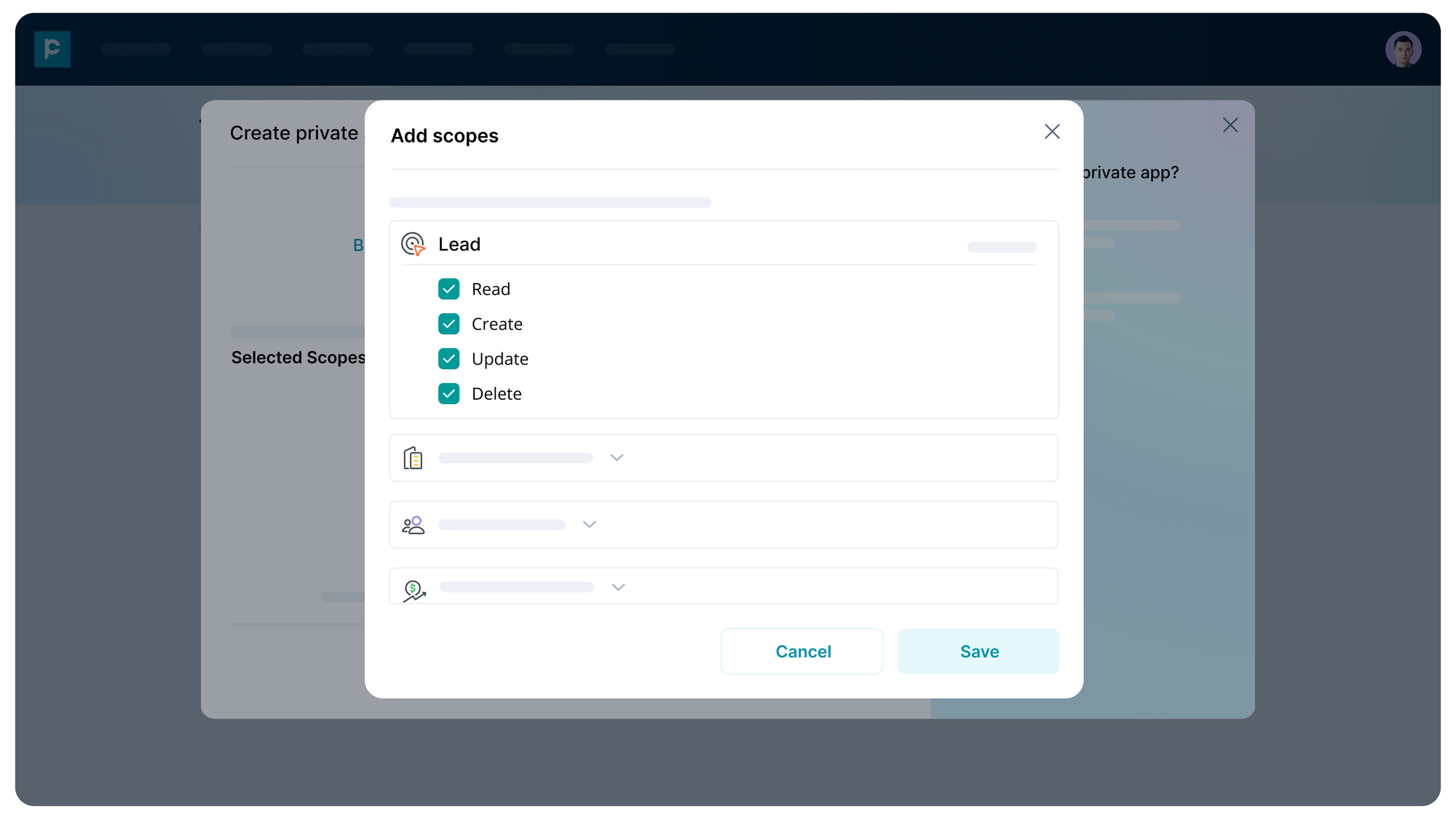Select the first navigation item in top bar
This screenshot has width=1456, height=819.
click(x=136, y=50)
